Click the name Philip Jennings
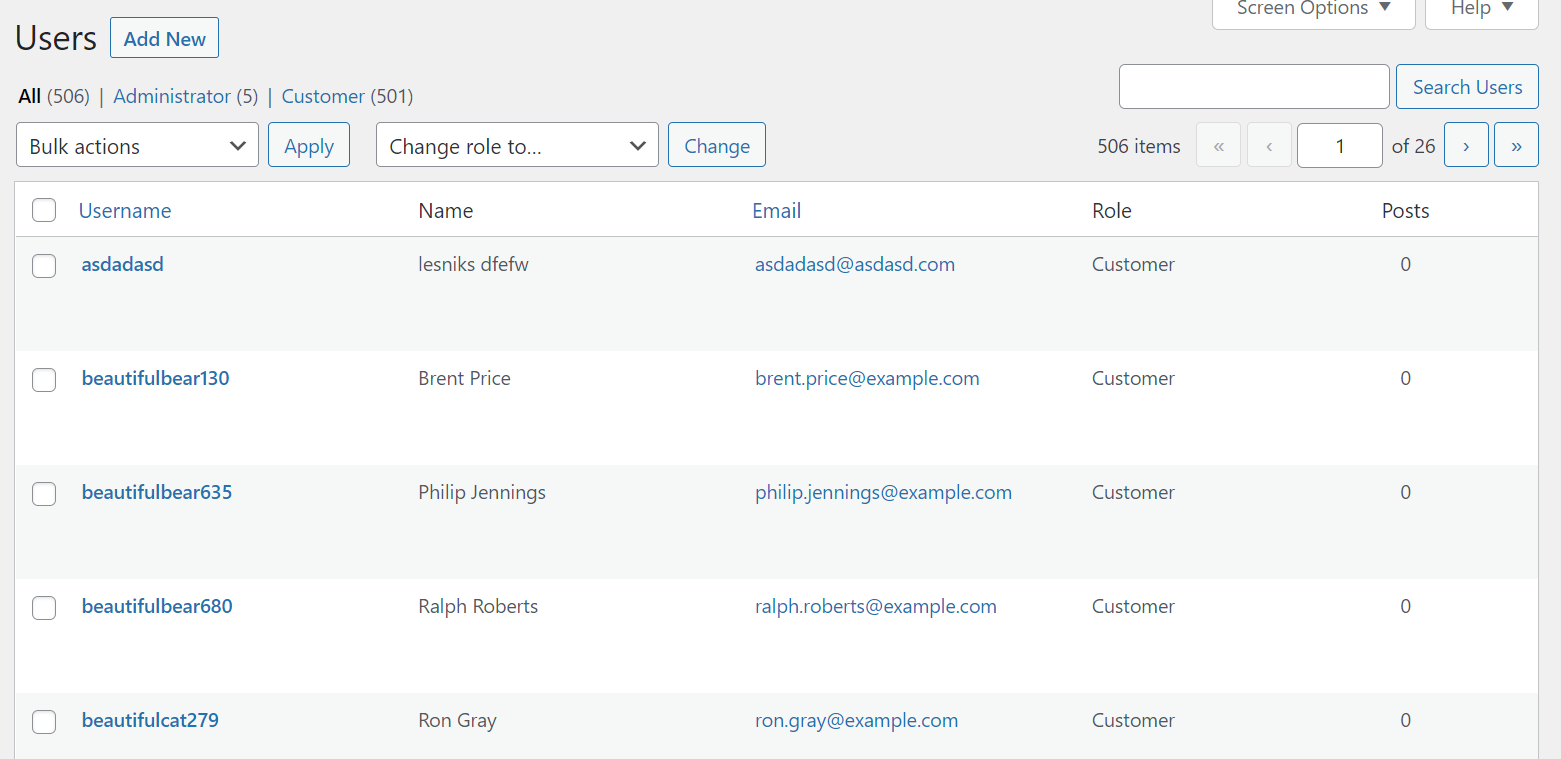This screenshot has height=759, width=1561. coord(482,493)
